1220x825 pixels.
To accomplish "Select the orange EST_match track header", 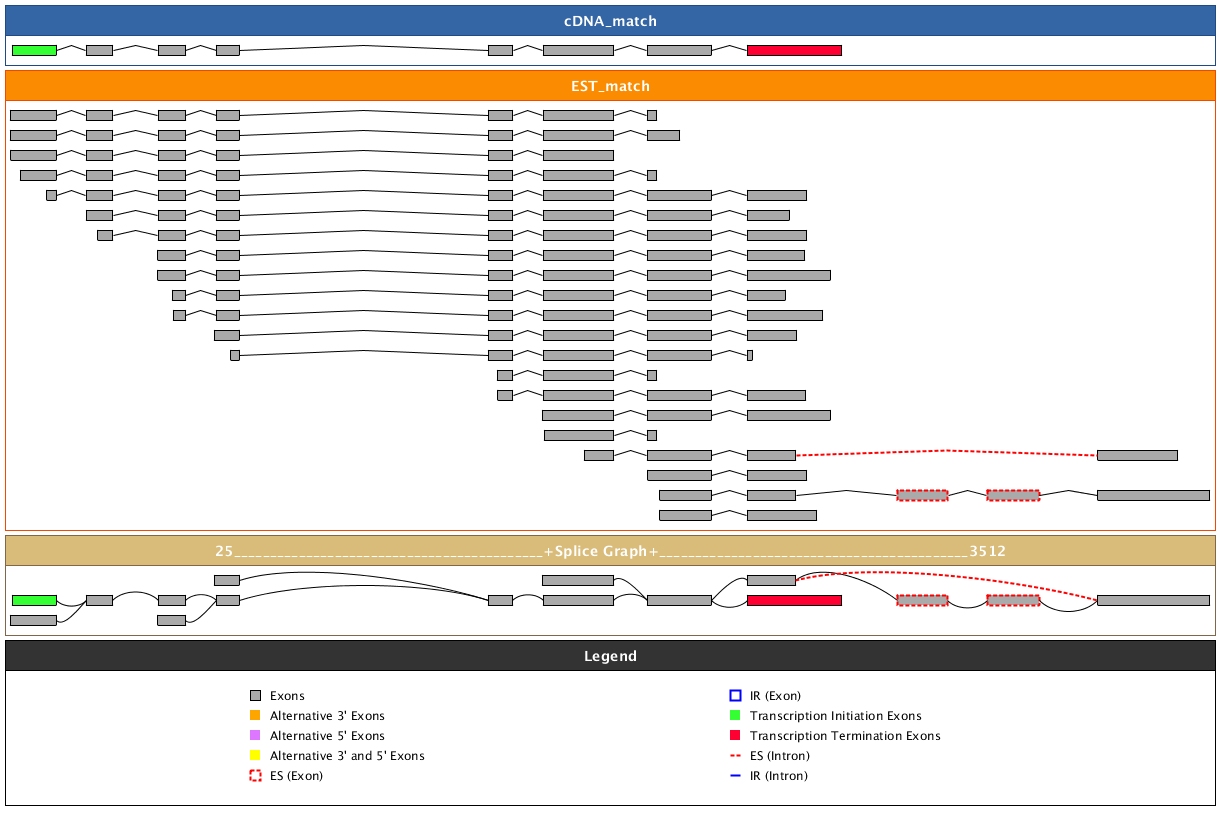I will [x=610, y=86].
